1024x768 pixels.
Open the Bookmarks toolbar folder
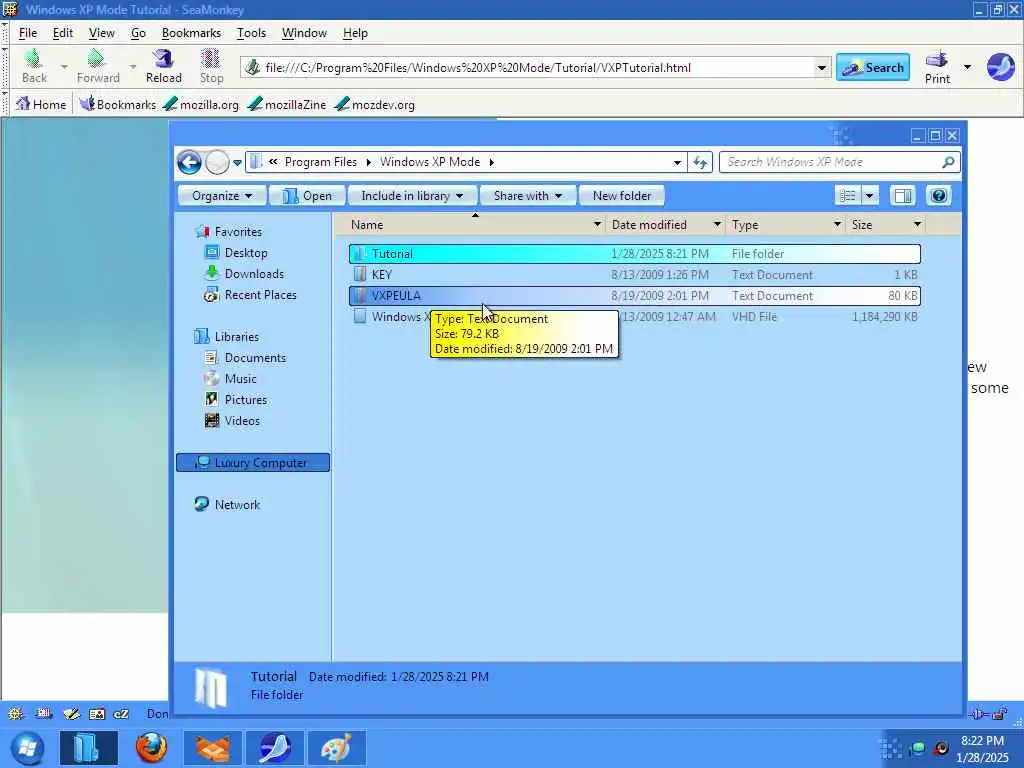118,104
